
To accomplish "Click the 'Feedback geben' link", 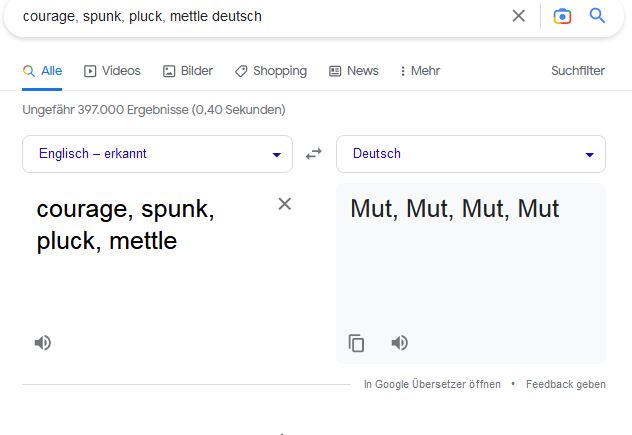I will [x=565, y=384].
